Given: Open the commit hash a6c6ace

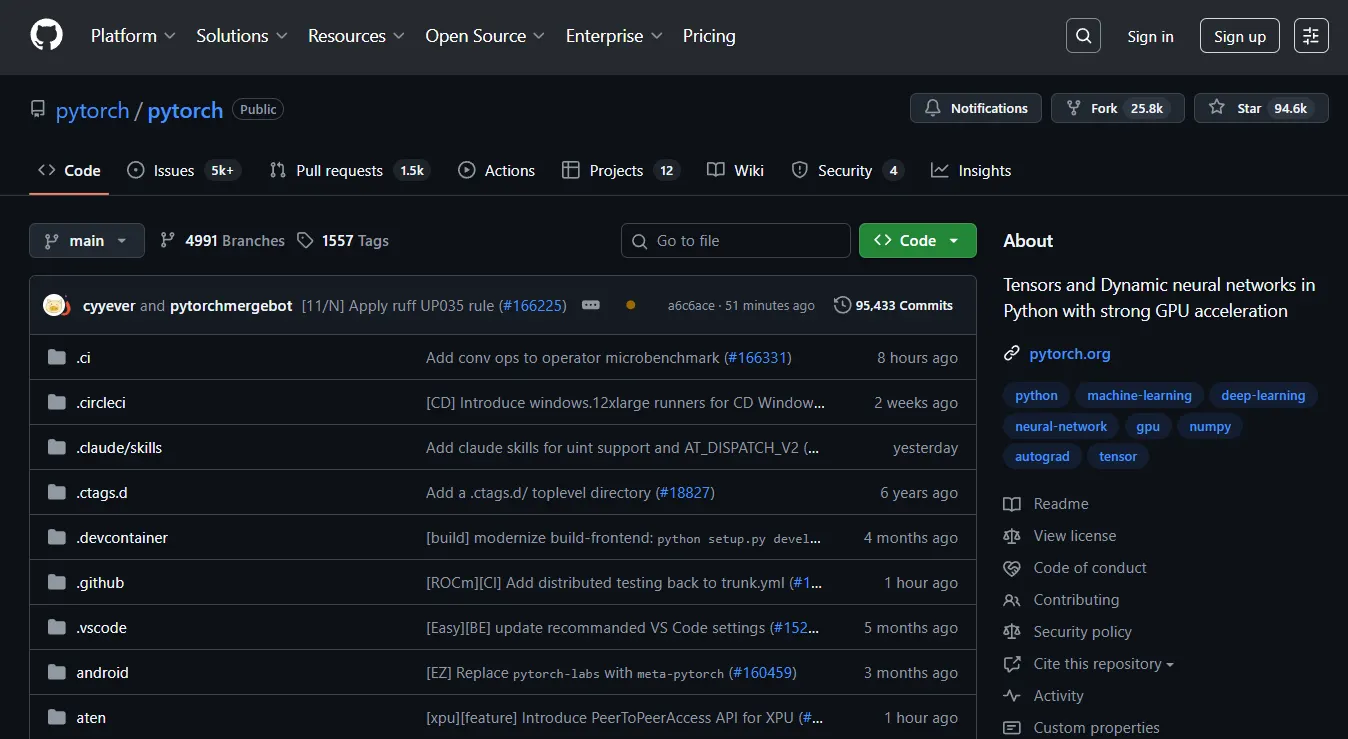Looking at the screenshot, I should [691, 305].
